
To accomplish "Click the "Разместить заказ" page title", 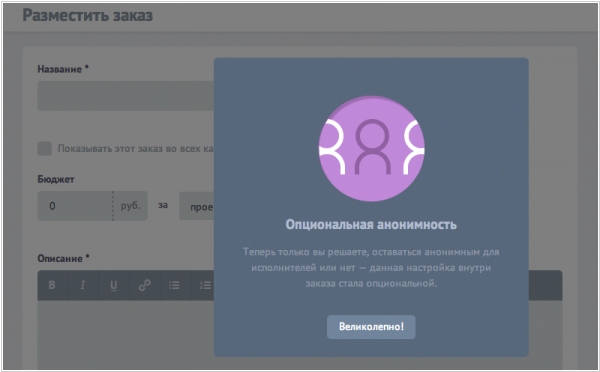I will click(88, 15).
